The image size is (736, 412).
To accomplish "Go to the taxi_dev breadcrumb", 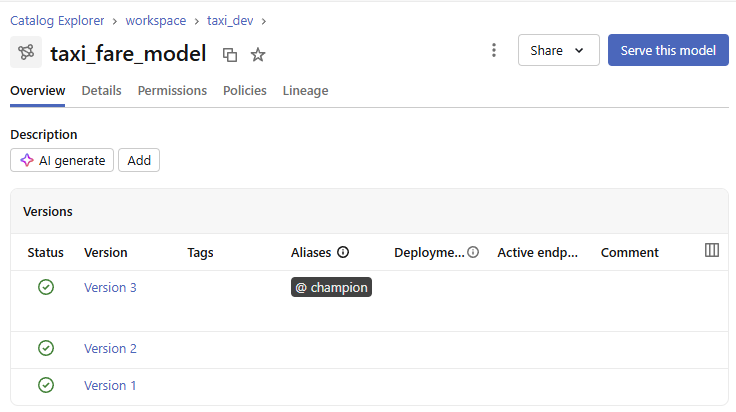I will click(230, 21).
